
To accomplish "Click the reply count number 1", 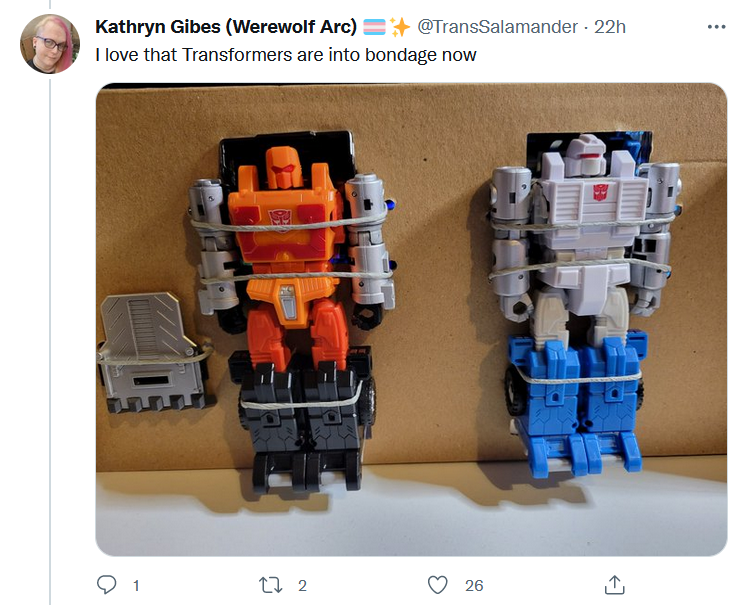I will 136,585.
